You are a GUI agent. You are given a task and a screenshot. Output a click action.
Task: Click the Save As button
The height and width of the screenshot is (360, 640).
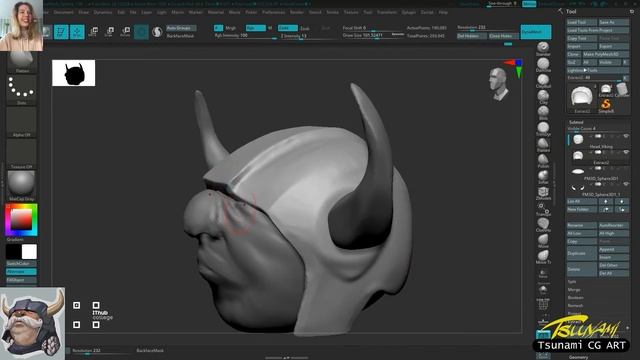[x=614, y=22]
